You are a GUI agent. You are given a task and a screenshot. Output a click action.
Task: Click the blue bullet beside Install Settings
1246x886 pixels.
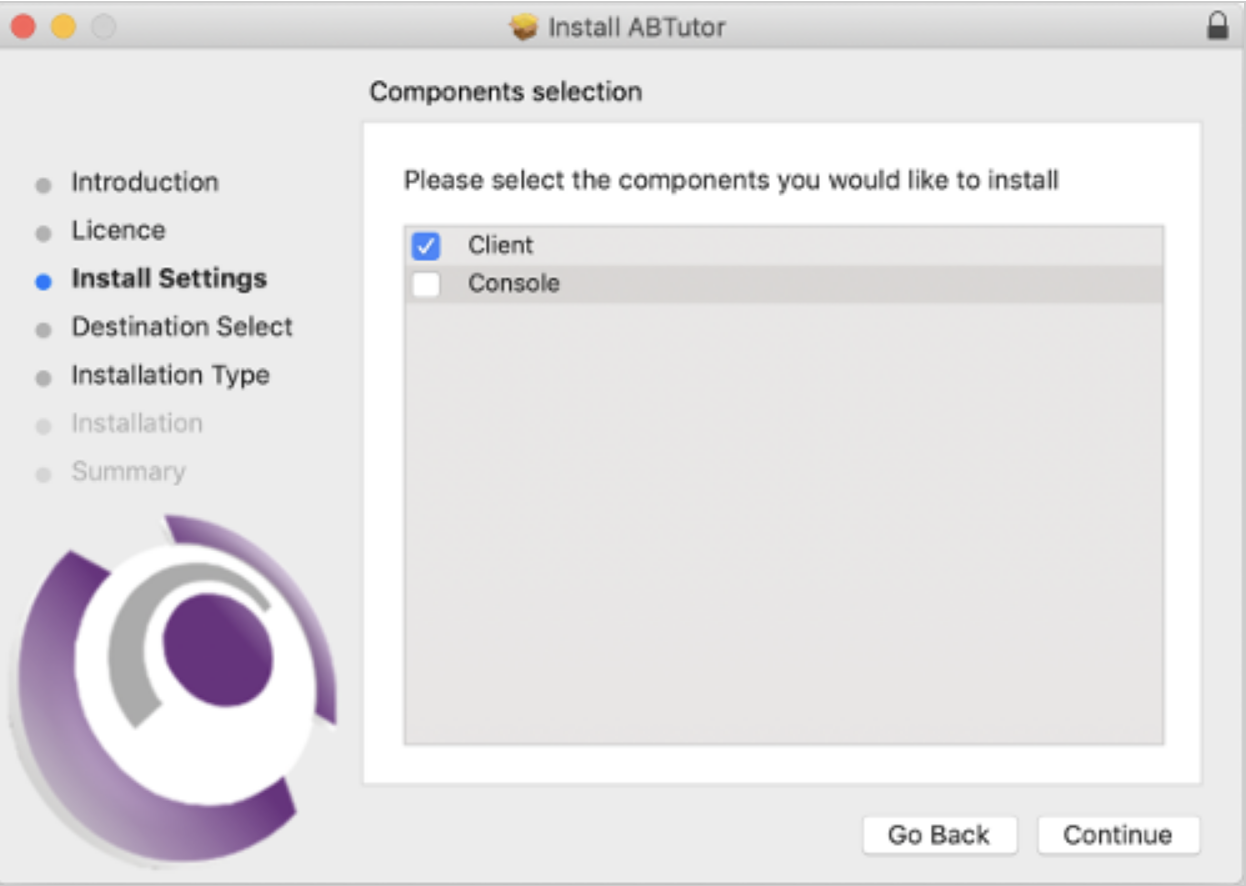pyautogui.click(x=43, y=282)
